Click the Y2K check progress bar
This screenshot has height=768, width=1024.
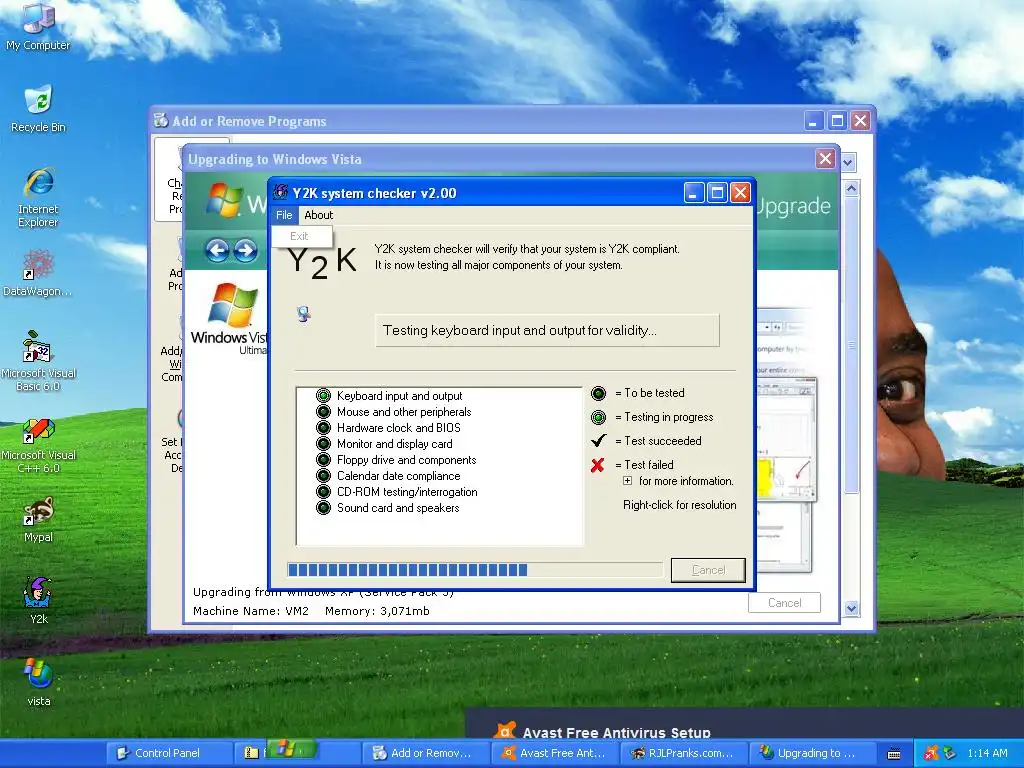(x=475, y=569)
